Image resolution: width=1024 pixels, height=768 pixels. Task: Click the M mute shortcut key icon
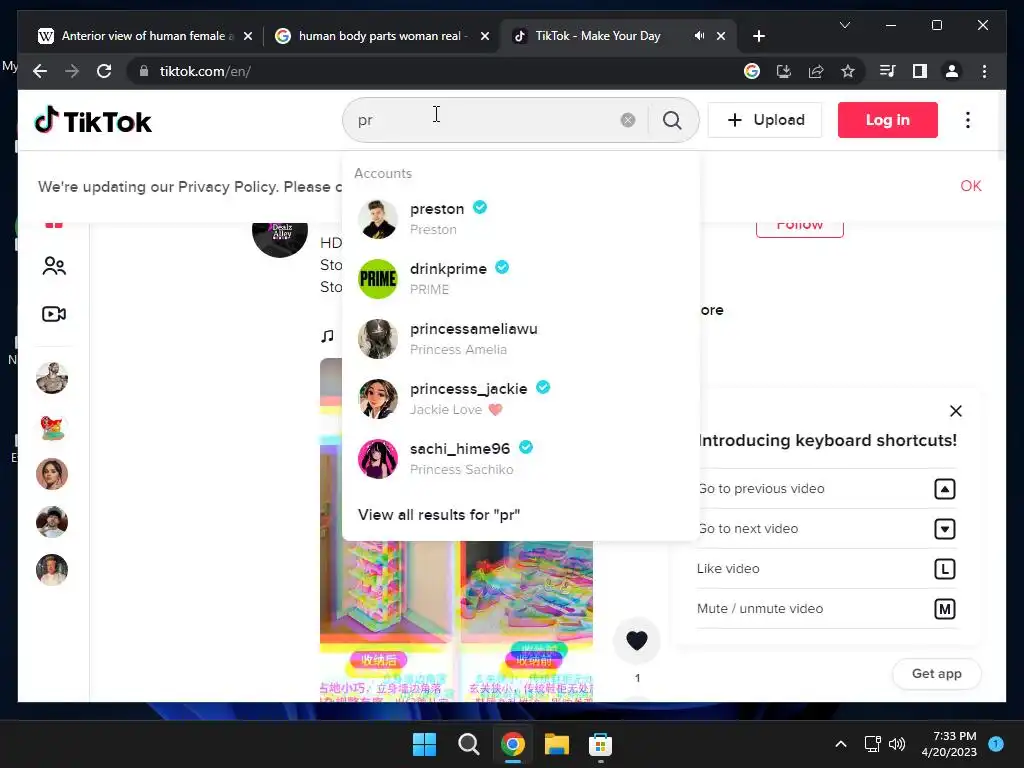click(x=945, y=609)
